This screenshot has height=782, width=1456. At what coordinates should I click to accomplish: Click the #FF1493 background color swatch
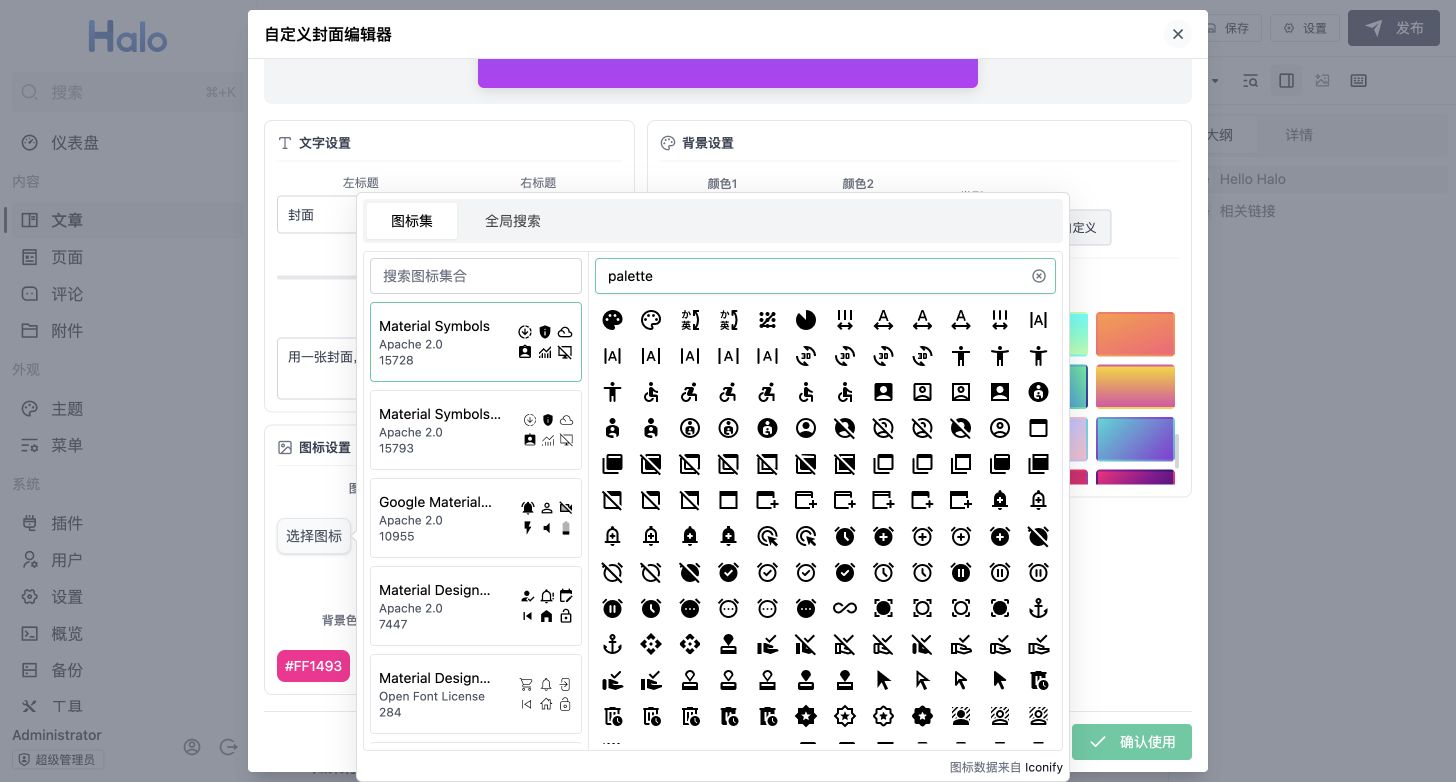pos(314,666)
